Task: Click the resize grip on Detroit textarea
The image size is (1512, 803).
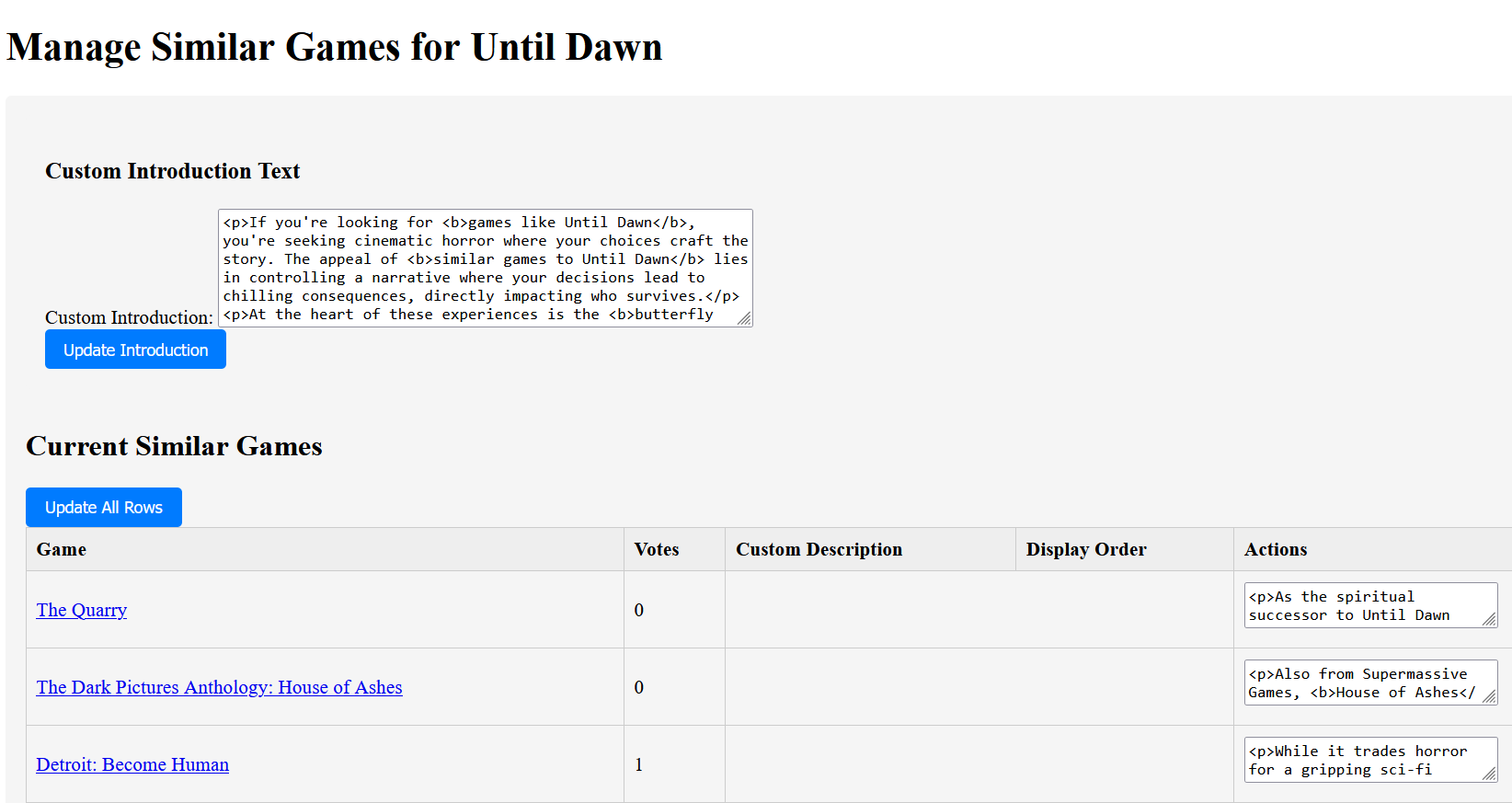Action: point(1489,774)
